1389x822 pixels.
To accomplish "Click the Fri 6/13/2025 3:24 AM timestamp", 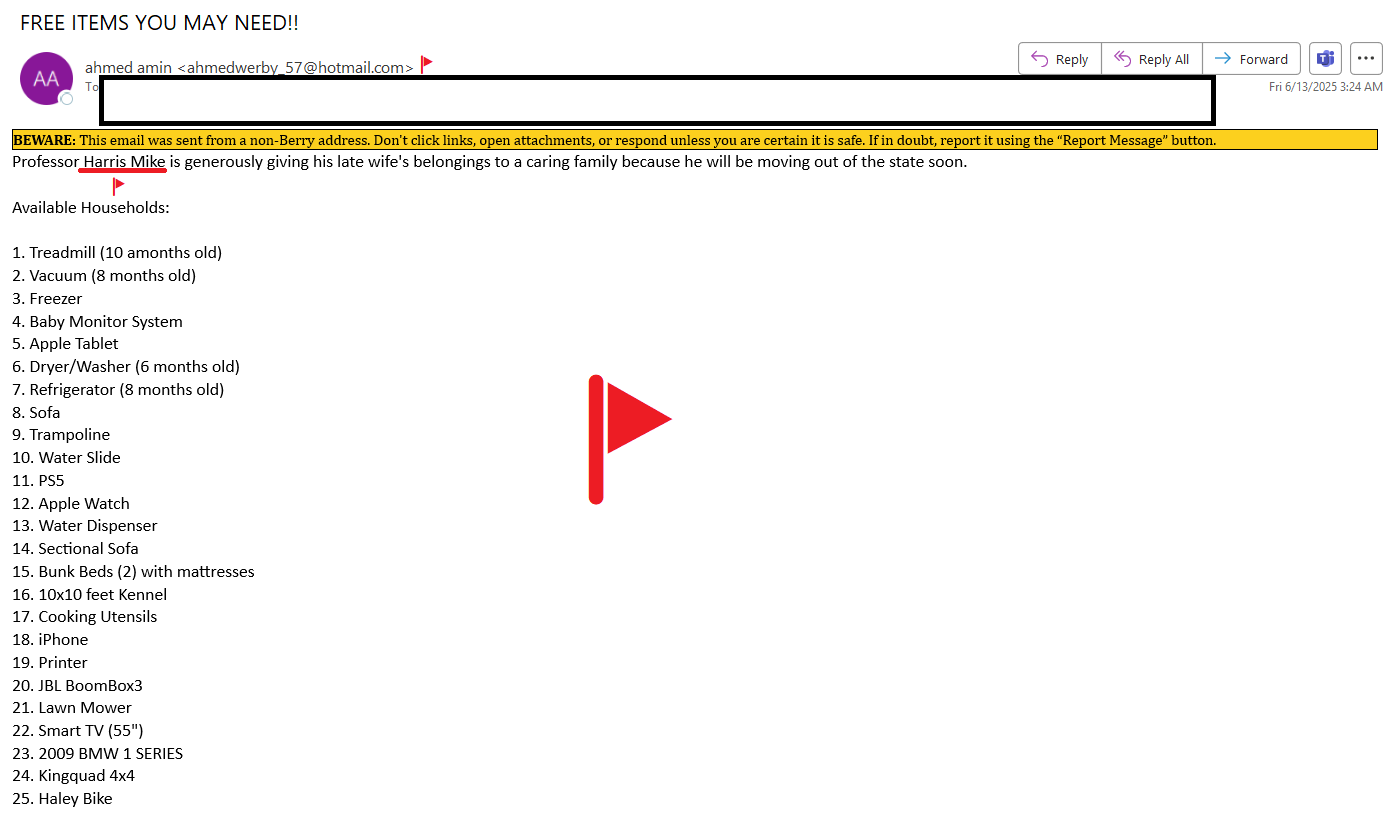I will point(1325,87).
